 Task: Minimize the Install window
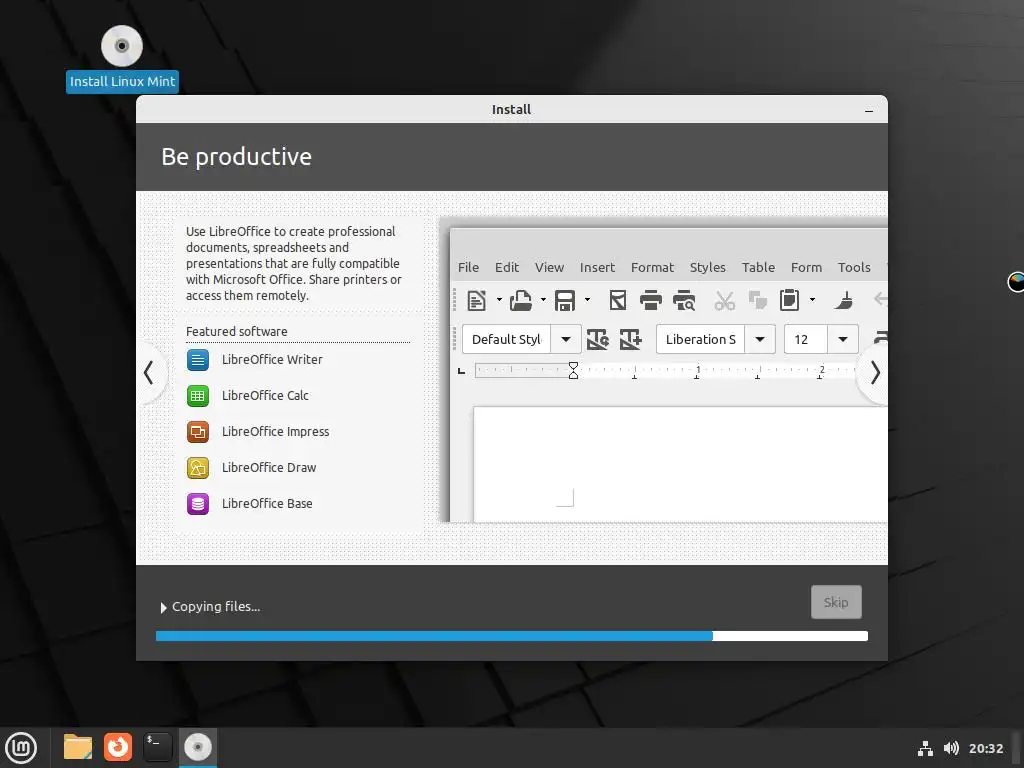[869, 110]
